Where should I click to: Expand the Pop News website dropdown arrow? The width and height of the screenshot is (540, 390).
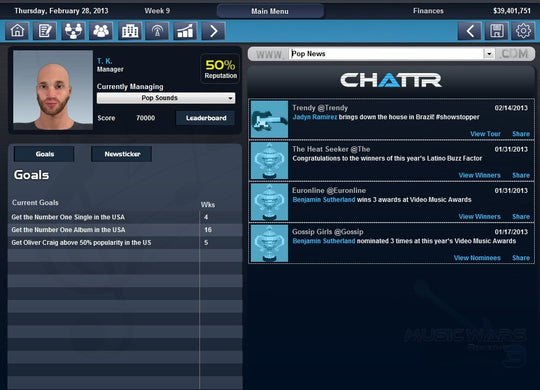point(489,54)
